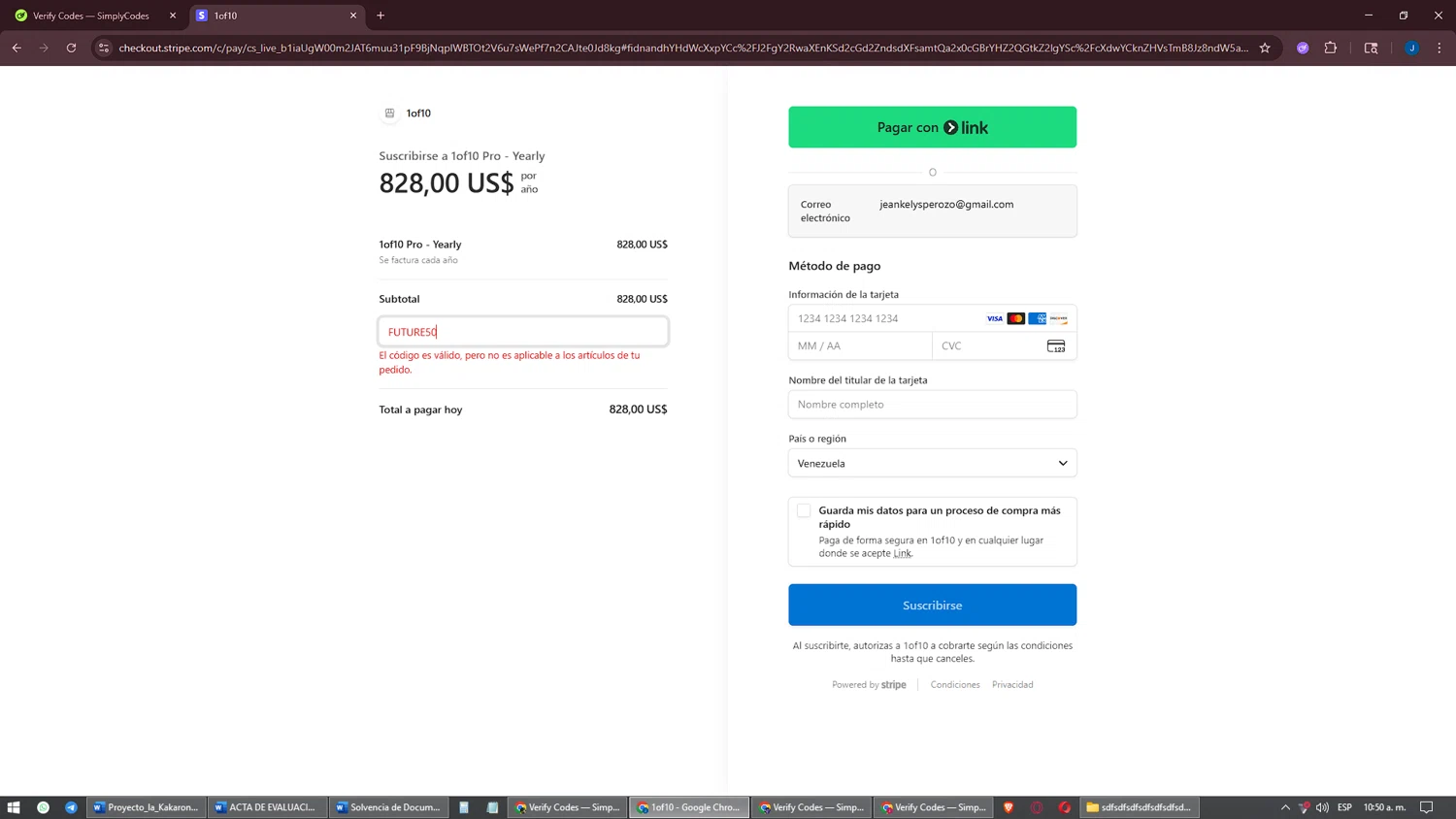Click the Correo electrónico email box

932,211
